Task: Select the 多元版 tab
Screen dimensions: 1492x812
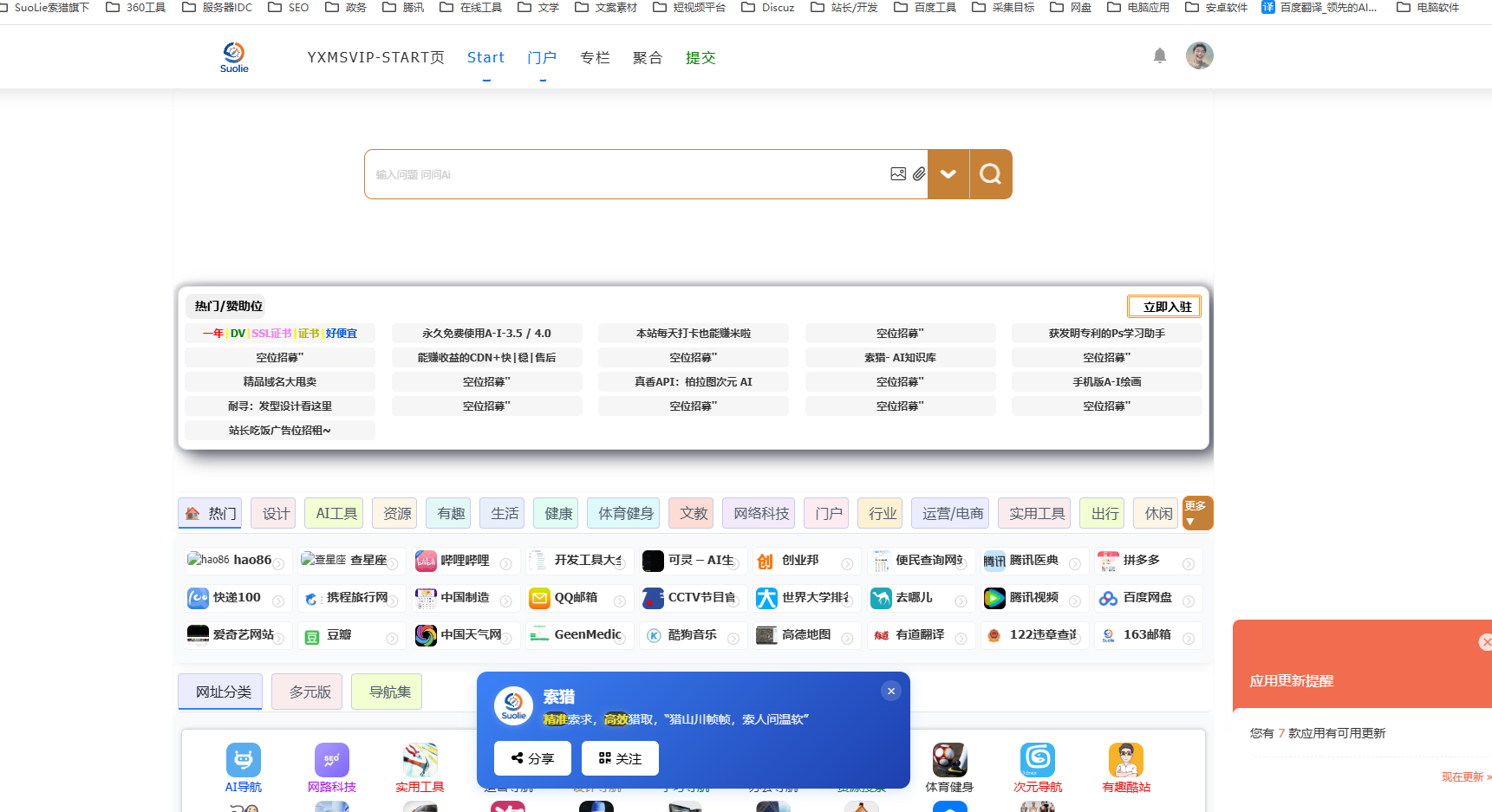Action: pyautogui.click(x=307, y=692)
